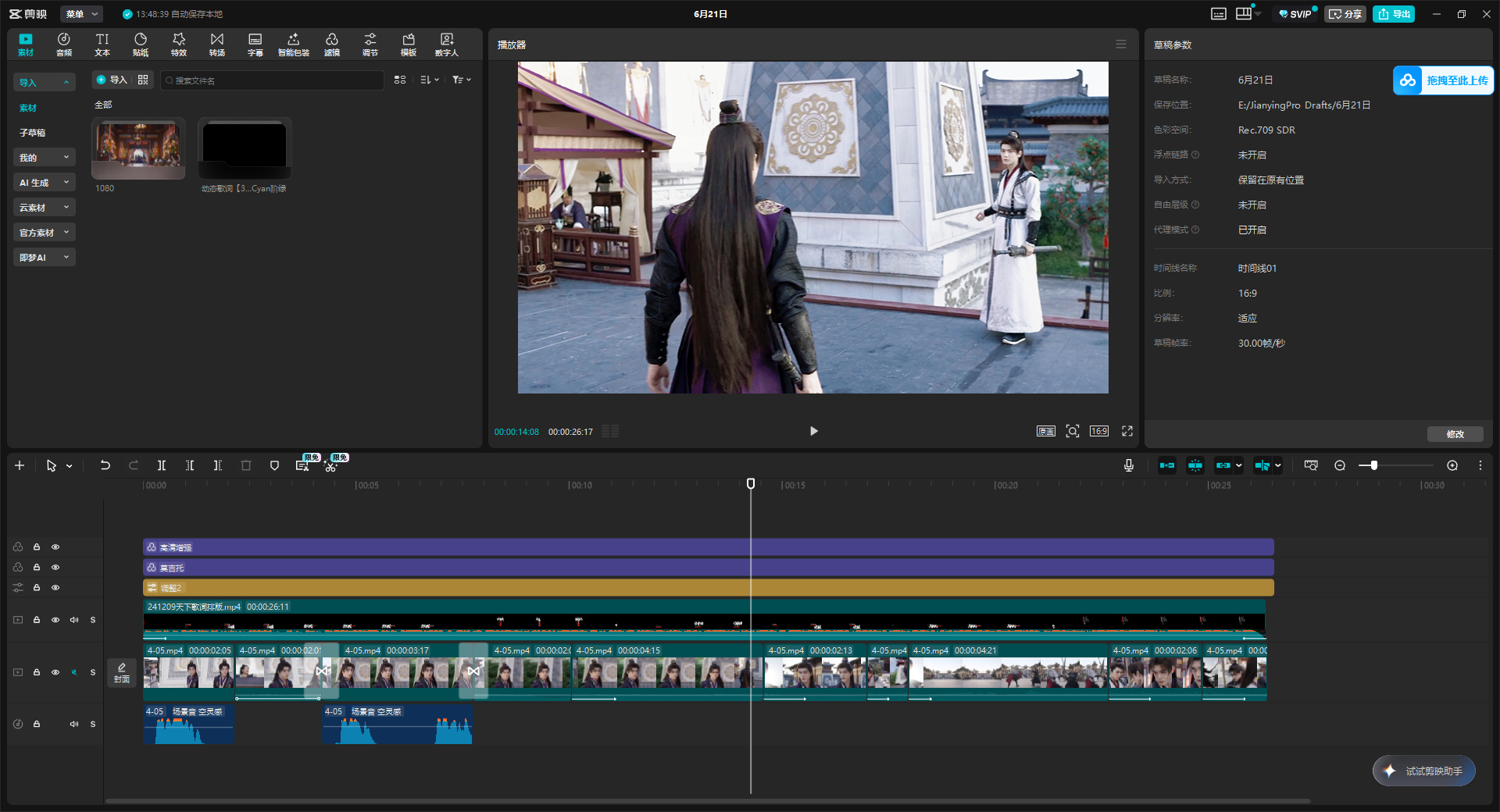This screenshot has width=1500, height=812.
Task: Switch to the 音频 tab
Action: [x=64, y=45]
